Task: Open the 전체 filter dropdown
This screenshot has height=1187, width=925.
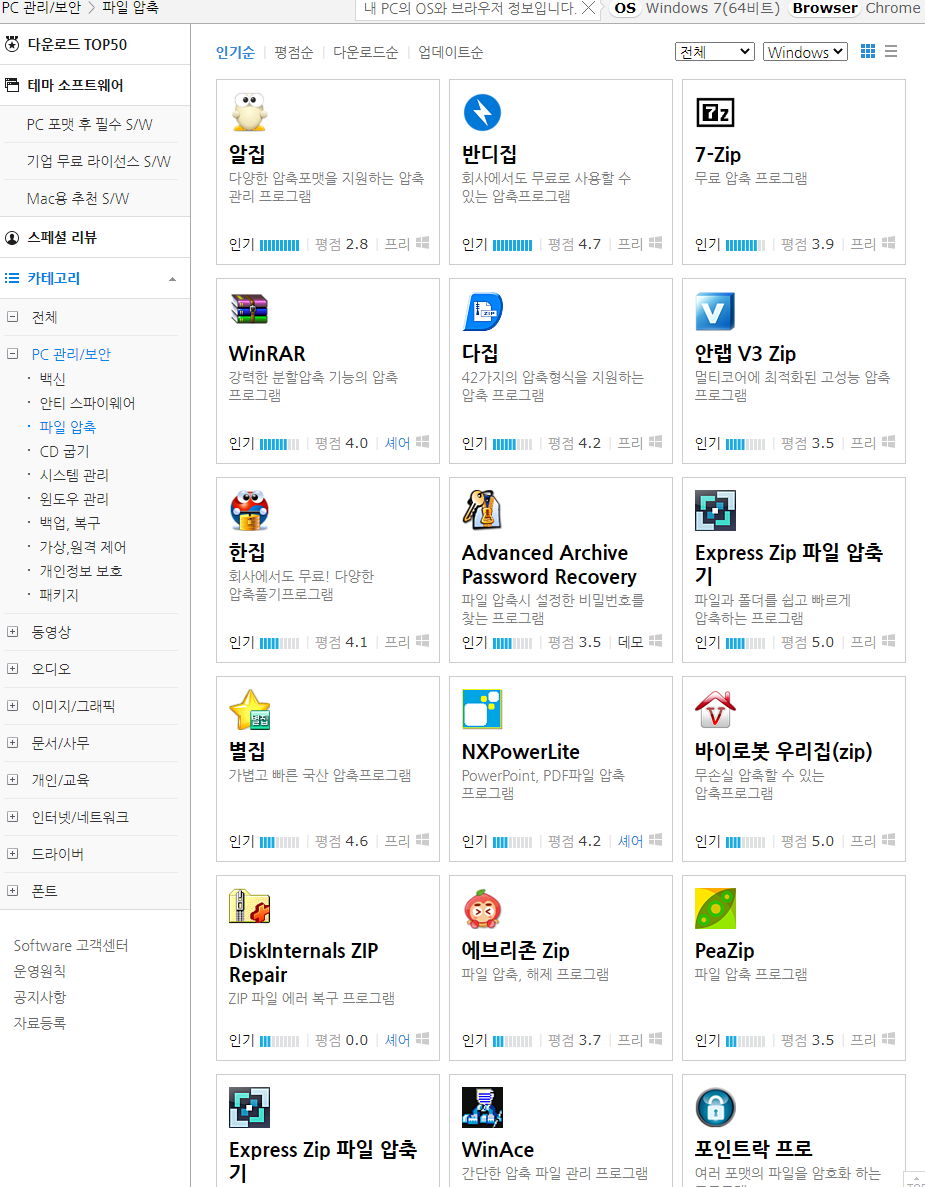Action: point(715,51)
